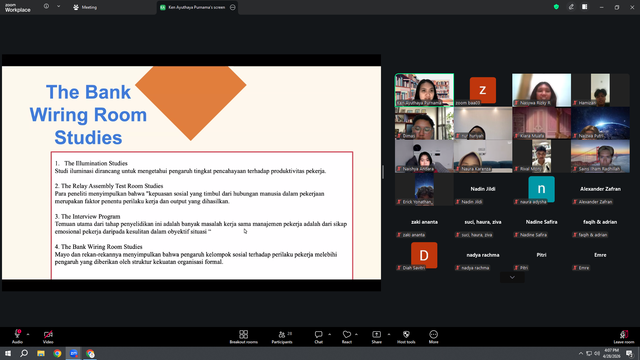
Task: Open taskbar clock showing 4:07 PM
Action: [611, 353]
